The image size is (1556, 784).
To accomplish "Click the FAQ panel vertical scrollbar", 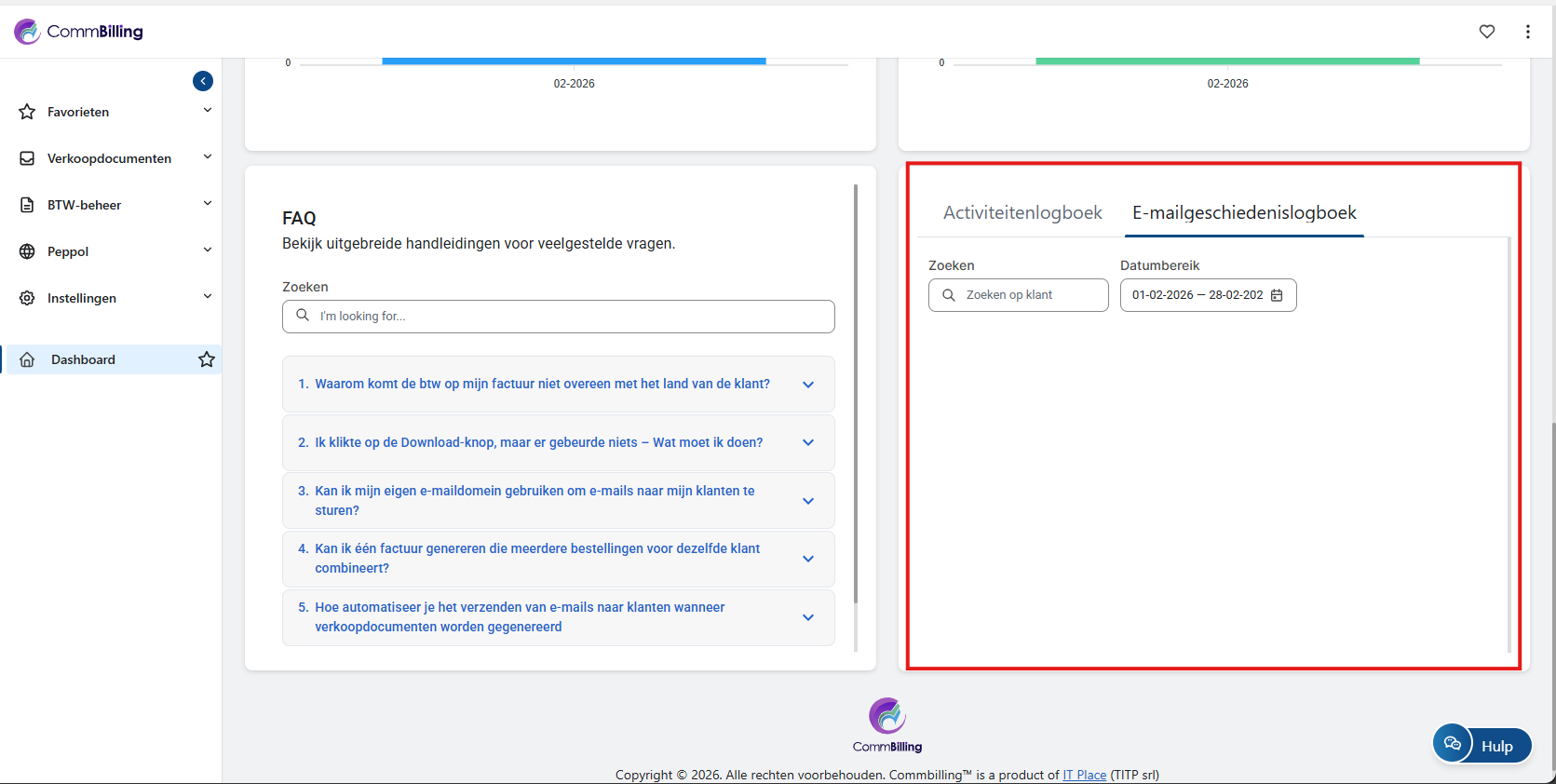I will [x=855, y=391].
